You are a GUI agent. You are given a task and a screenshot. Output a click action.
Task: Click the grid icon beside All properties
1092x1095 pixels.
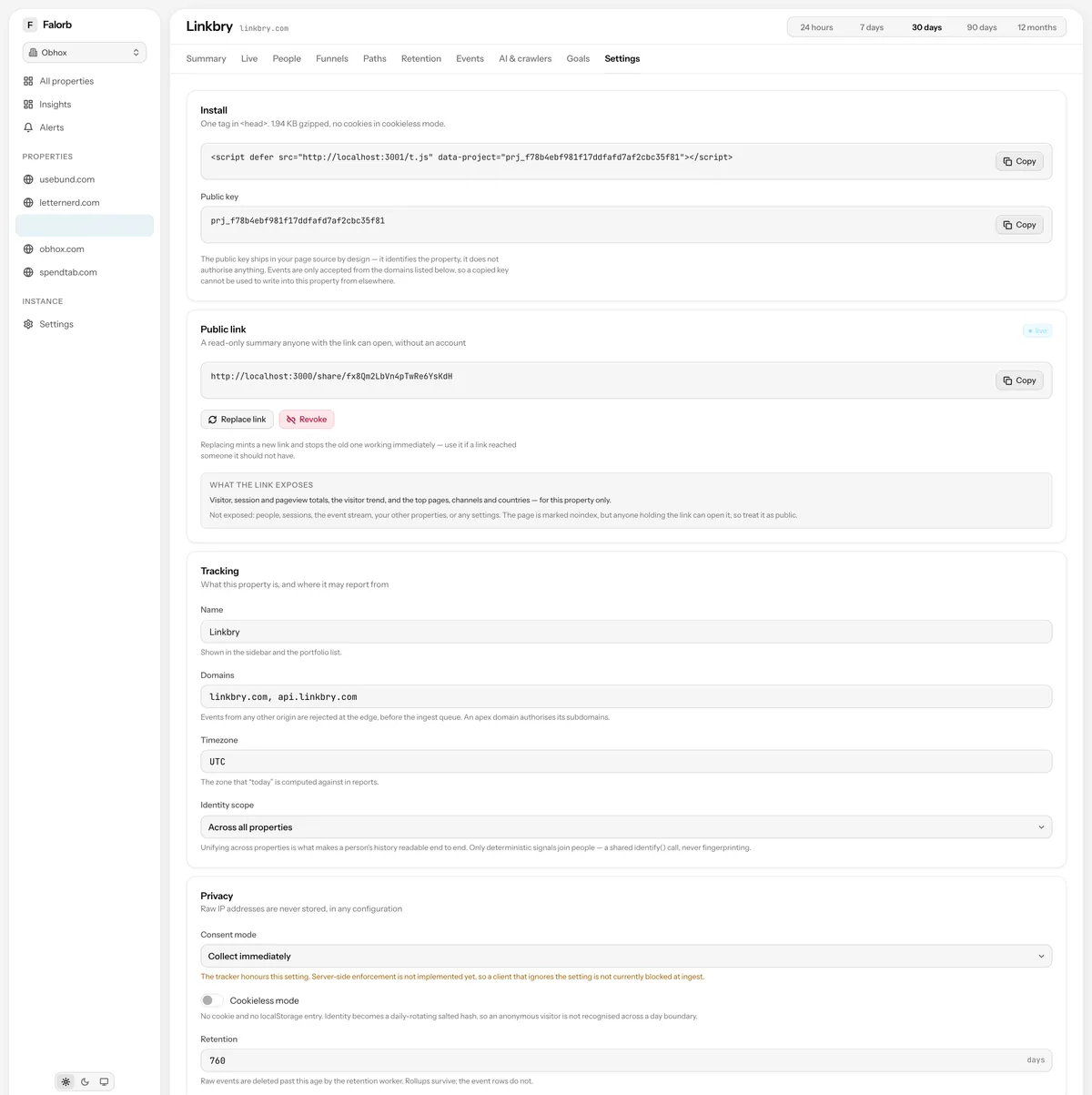[28, 81]
